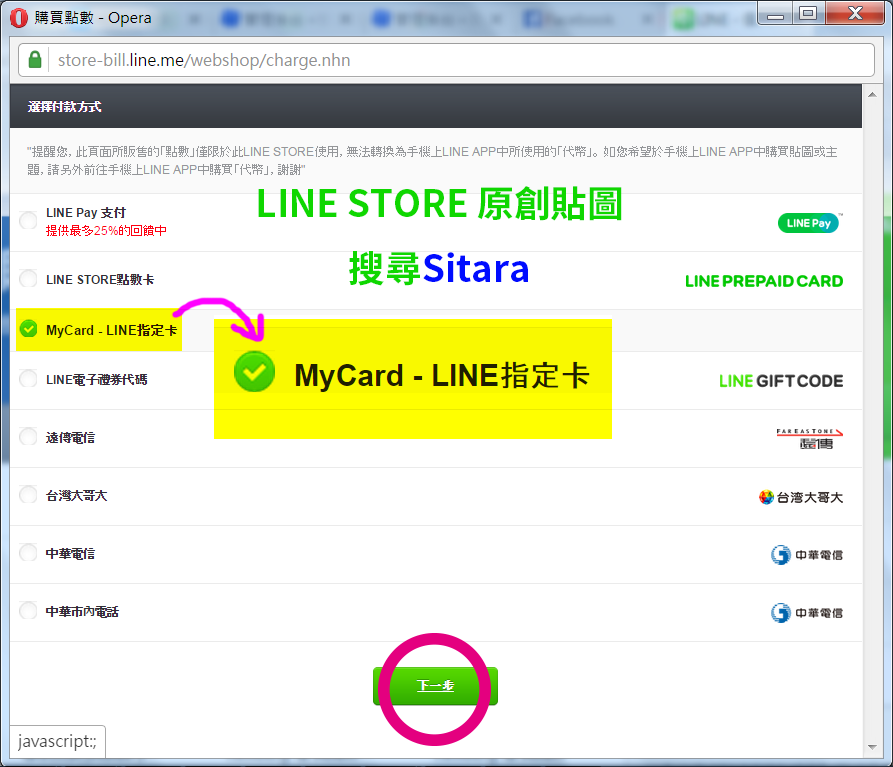
Task: Click the scrollbar down arrow
Action: coord(872,747)
